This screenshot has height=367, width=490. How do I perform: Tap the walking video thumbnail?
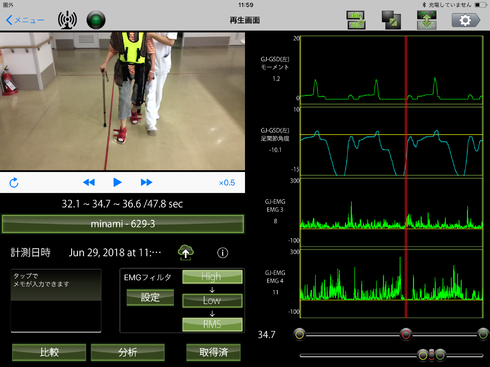(122, 101)
